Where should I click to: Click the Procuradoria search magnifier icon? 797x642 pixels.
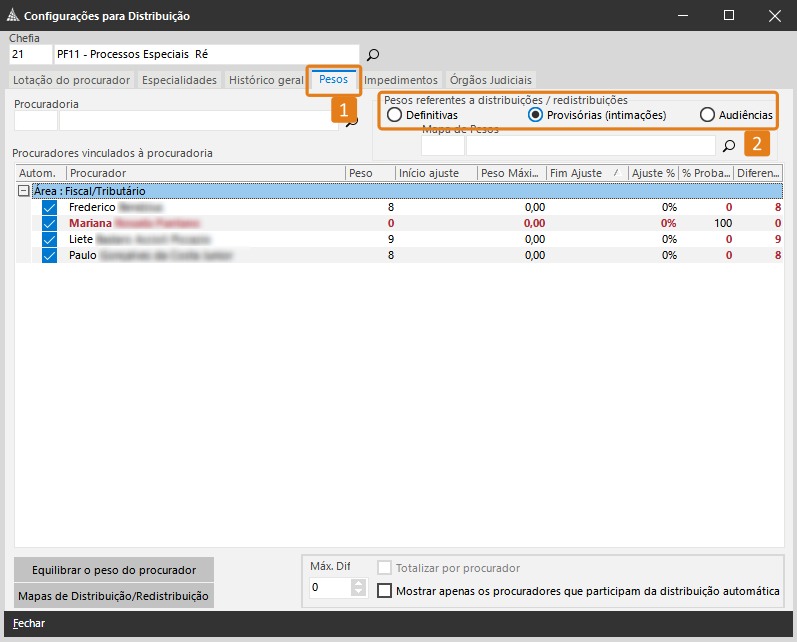pos(351,121)
